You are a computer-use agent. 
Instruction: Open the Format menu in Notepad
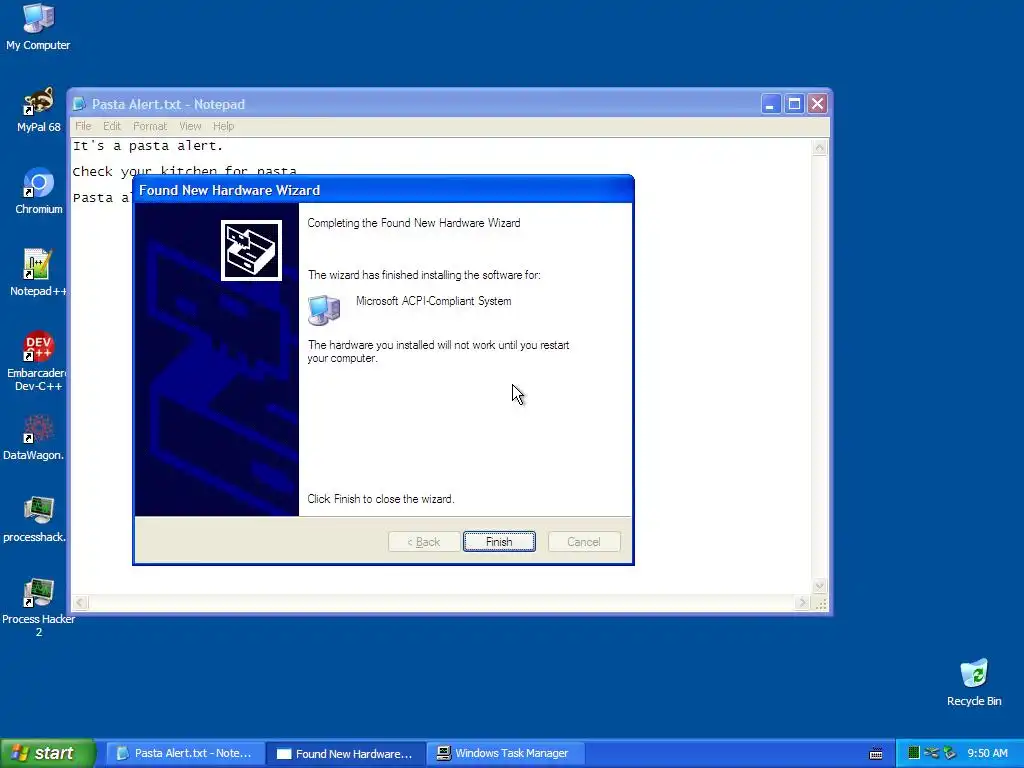click(150, 126)
